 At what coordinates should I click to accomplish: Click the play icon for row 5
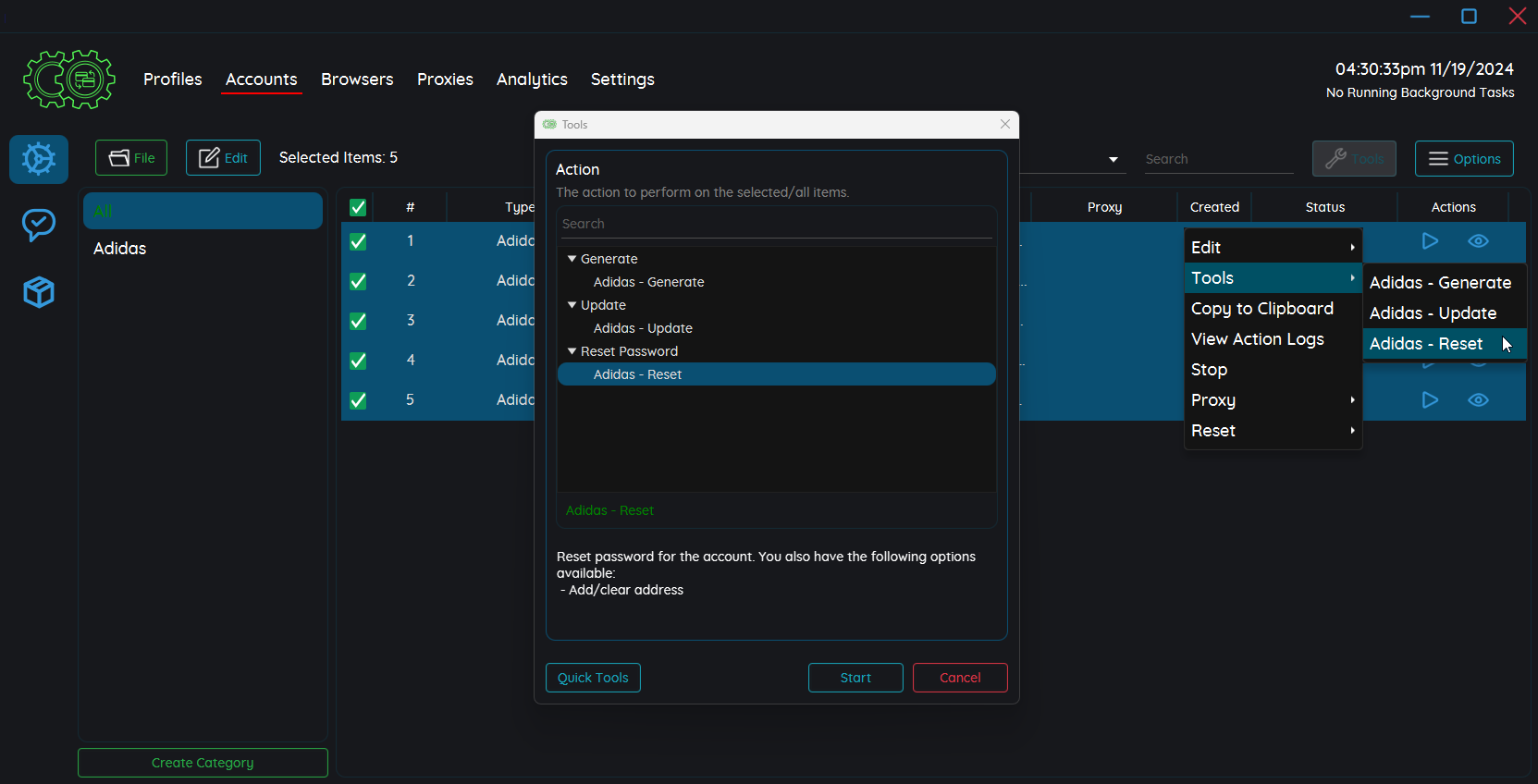pos(1430,400)
